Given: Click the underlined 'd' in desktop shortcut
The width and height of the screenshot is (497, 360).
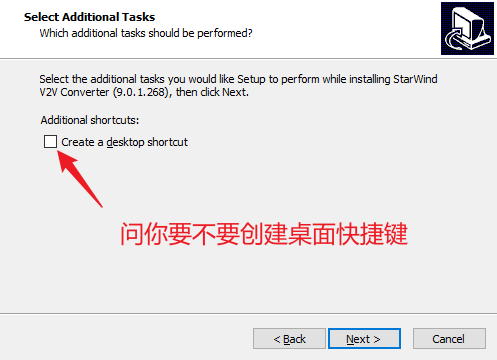Looking at the screenshot, I should [x=109, y=142].
